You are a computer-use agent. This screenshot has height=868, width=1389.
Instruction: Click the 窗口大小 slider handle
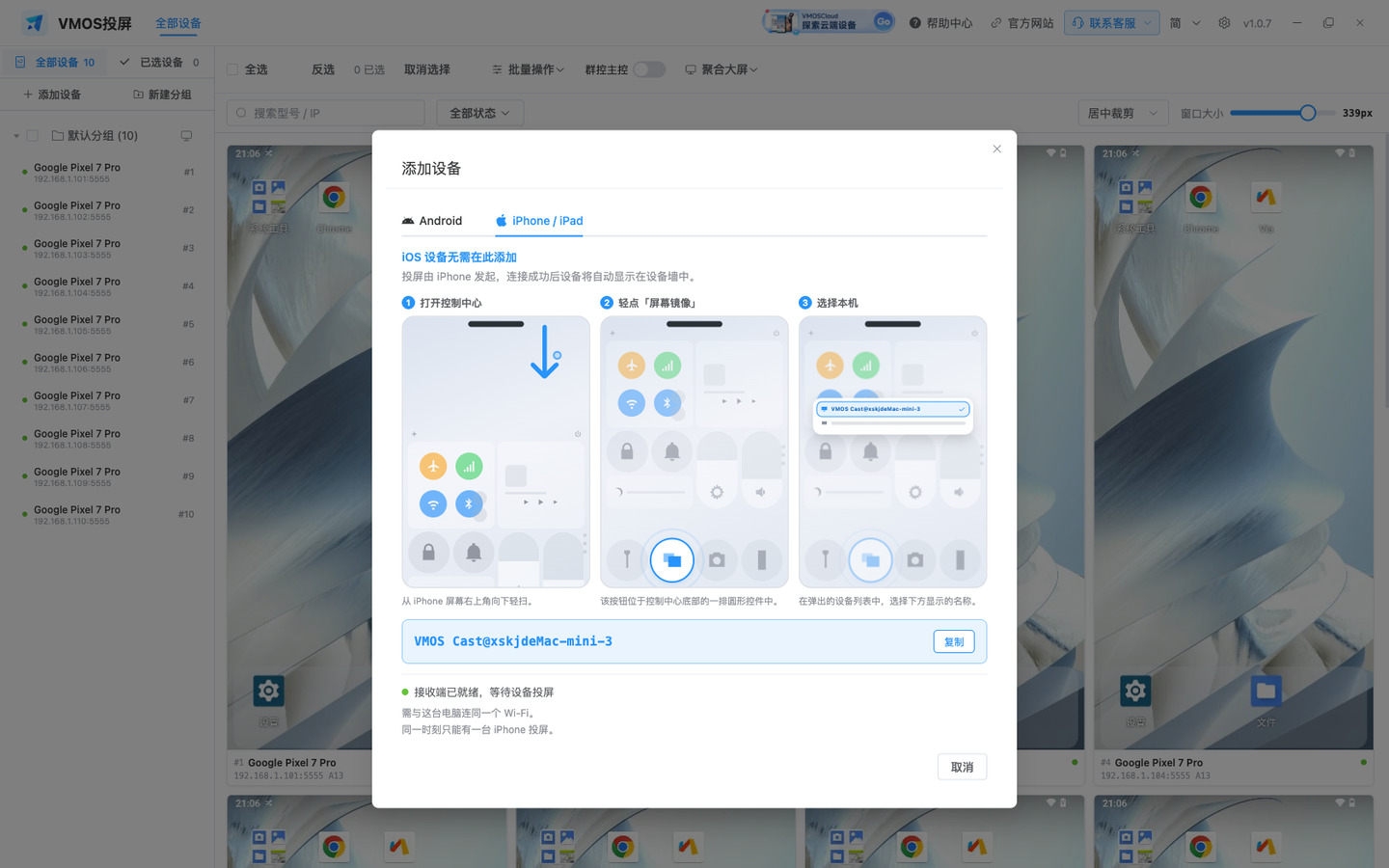pos(1307,113)
